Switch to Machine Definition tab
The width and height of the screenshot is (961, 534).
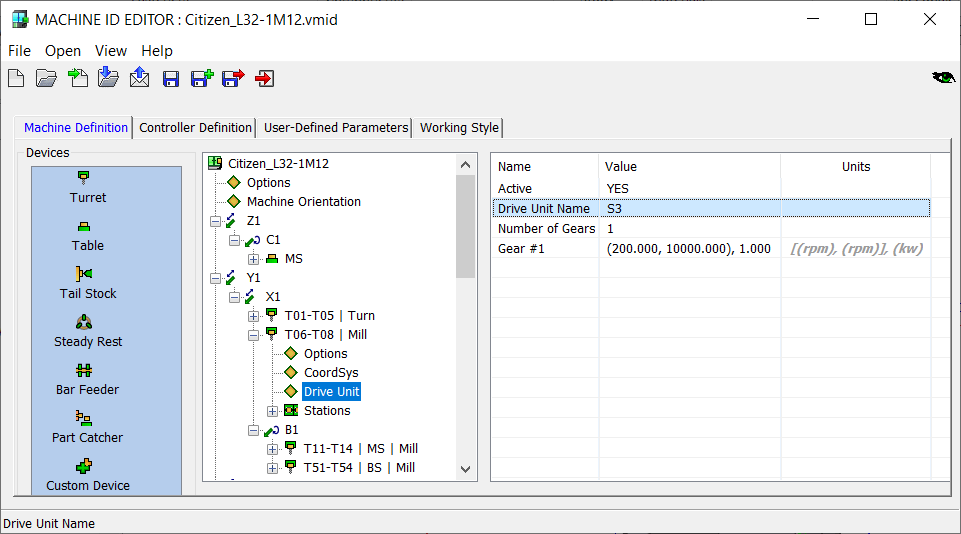[75, 128]
